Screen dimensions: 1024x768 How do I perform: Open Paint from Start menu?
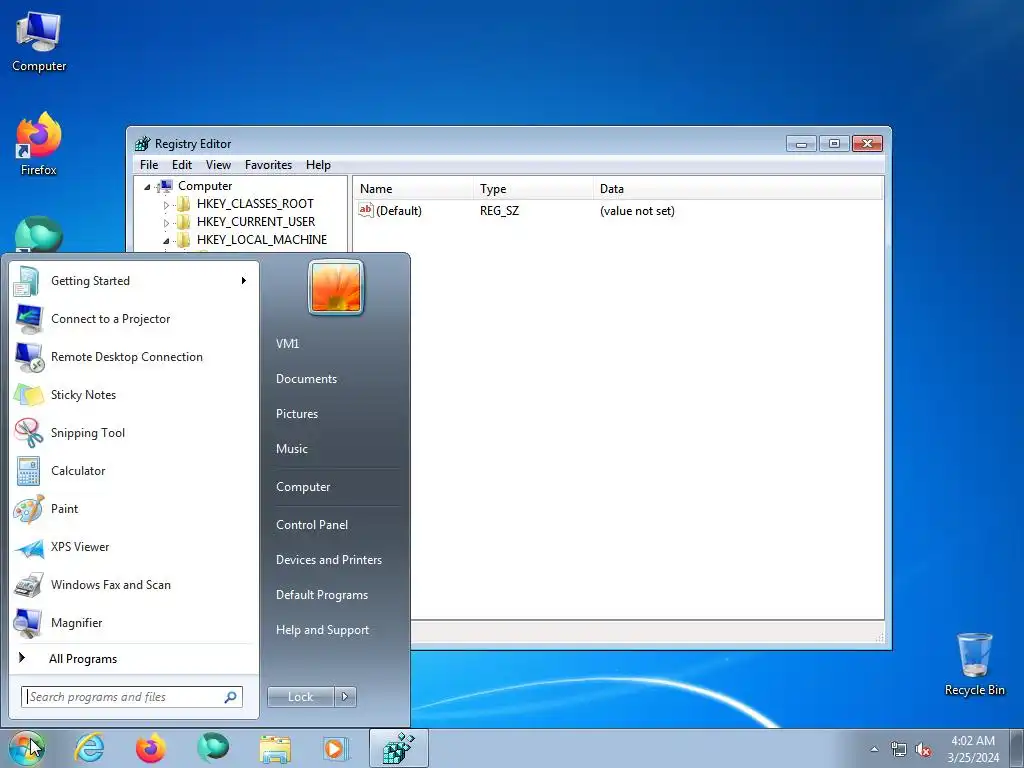pyautogui.click(x=133, y=509)
